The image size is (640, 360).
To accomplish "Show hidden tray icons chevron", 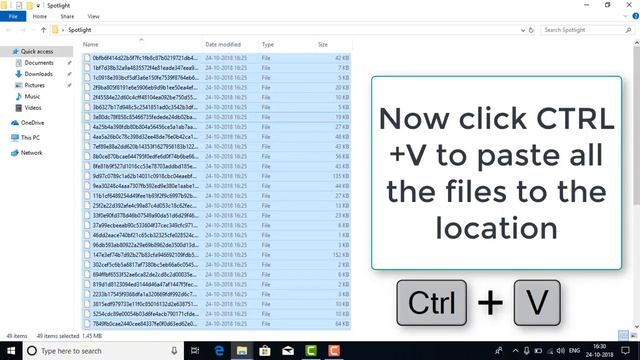I will (x=515, y=351).
